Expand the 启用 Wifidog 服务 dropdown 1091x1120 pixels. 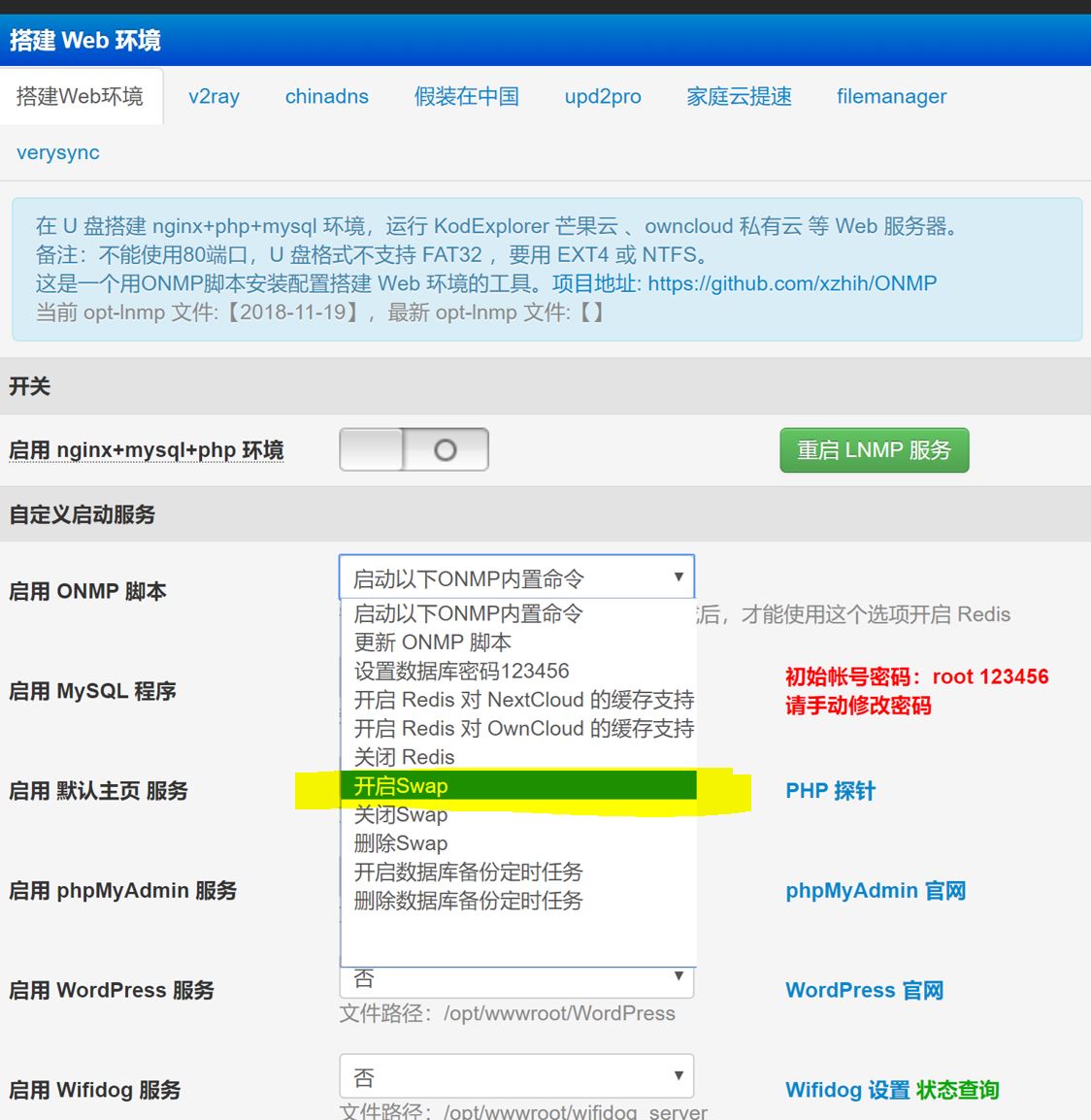516,1076
